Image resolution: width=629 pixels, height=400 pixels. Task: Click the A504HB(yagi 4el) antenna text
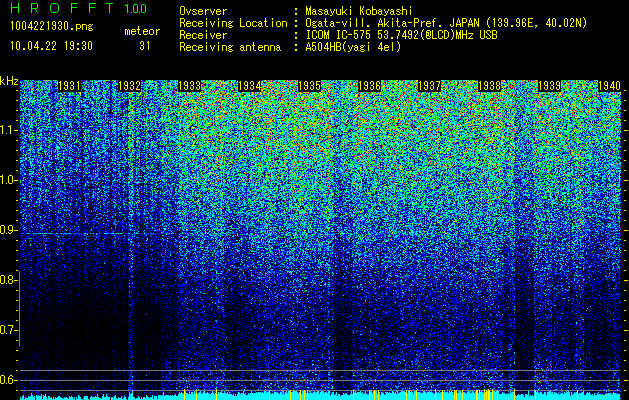coord(353,47)
